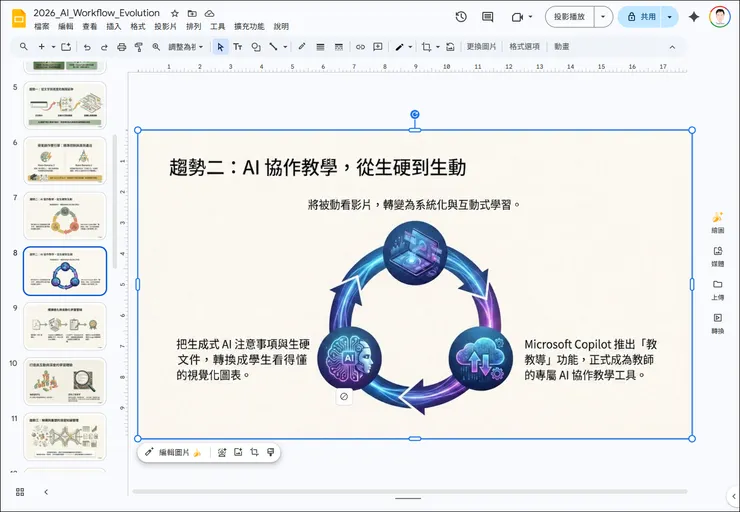
Task: Undo the last action
Action: point(87,47)
